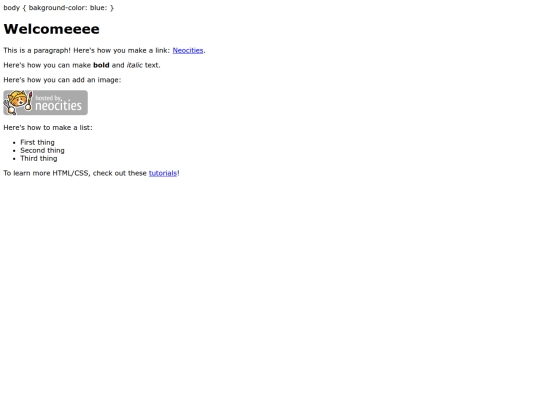Click the stray CSS text at top
Viewport: 540px width, 405px height.
tap(59, 8)
